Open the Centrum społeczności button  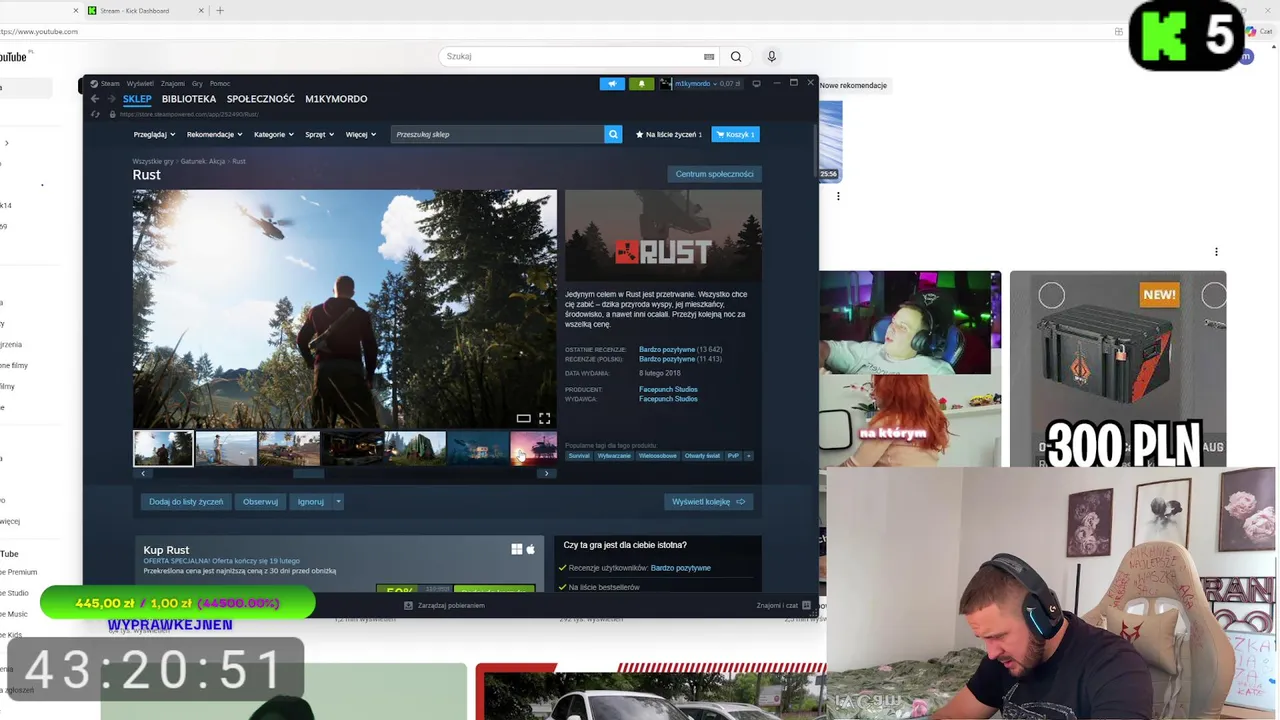pos(714,174)
